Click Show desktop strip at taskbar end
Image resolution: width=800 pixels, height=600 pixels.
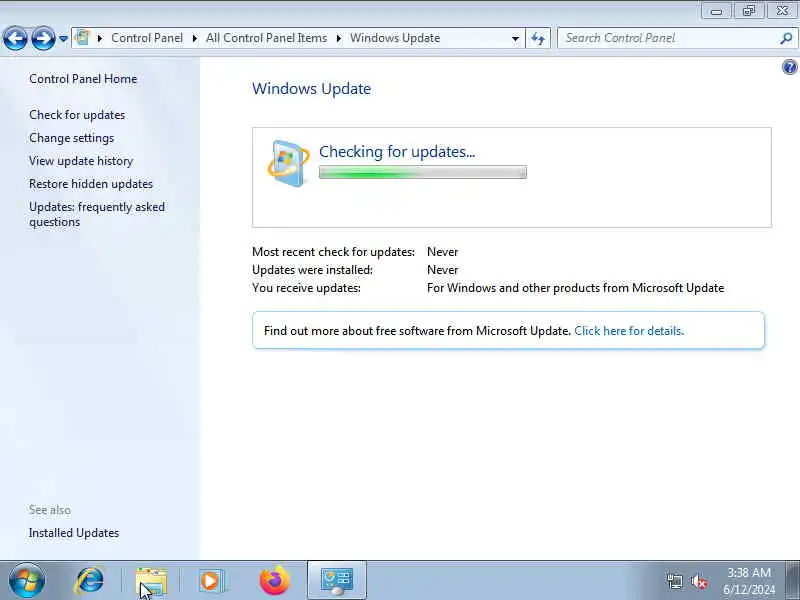coord(793,581)
